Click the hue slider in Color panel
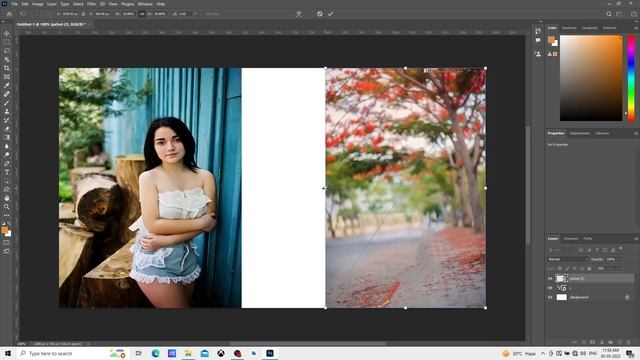This screenshot has height=360, width=640. pyautogui.click(x=631, y=78)
